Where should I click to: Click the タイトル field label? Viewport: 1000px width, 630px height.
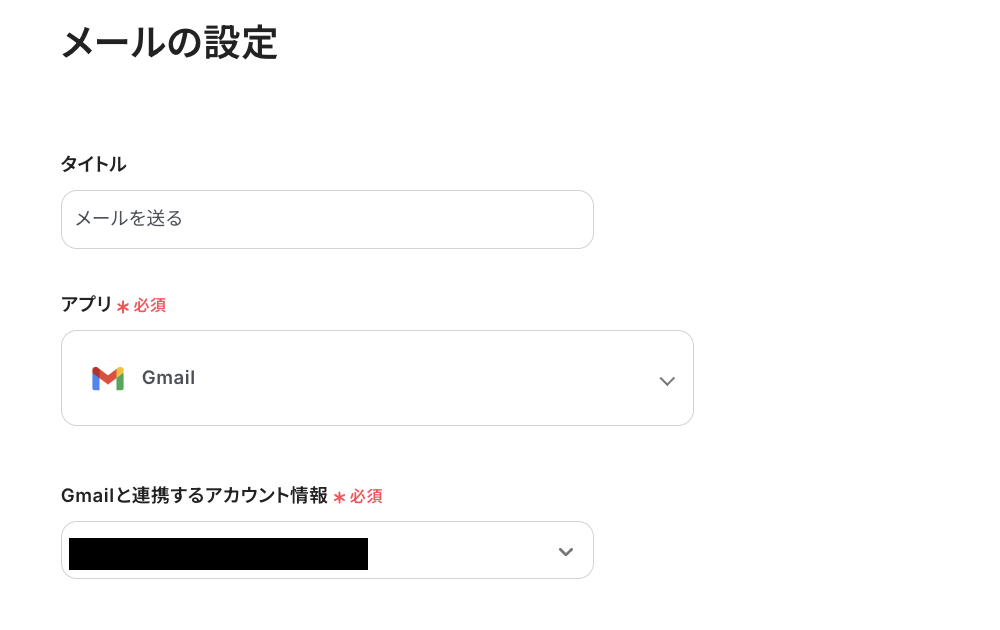coord(93,164)
